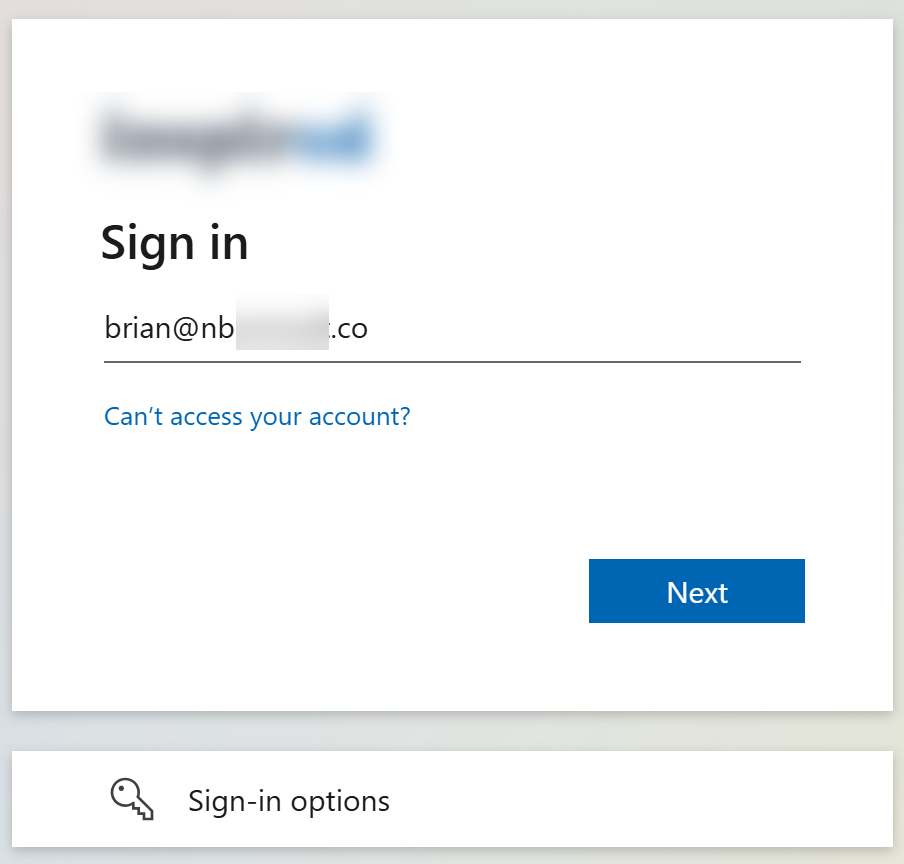Click the "Sign-in options" text beside the key

click(x=289, y=801)
